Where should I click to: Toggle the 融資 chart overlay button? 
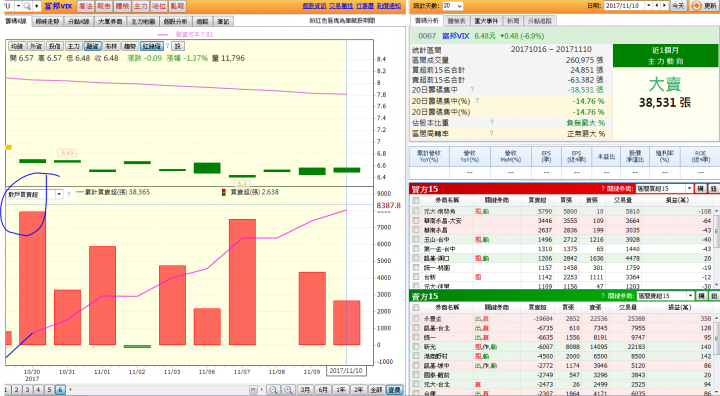(x=92, y=46)
